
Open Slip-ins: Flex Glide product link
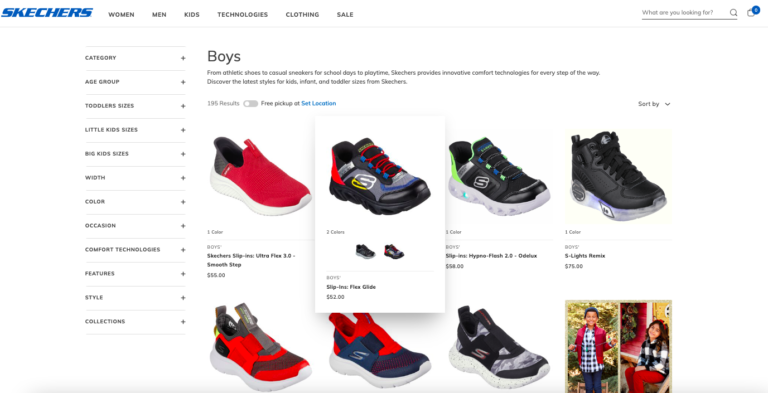(351, 287)
